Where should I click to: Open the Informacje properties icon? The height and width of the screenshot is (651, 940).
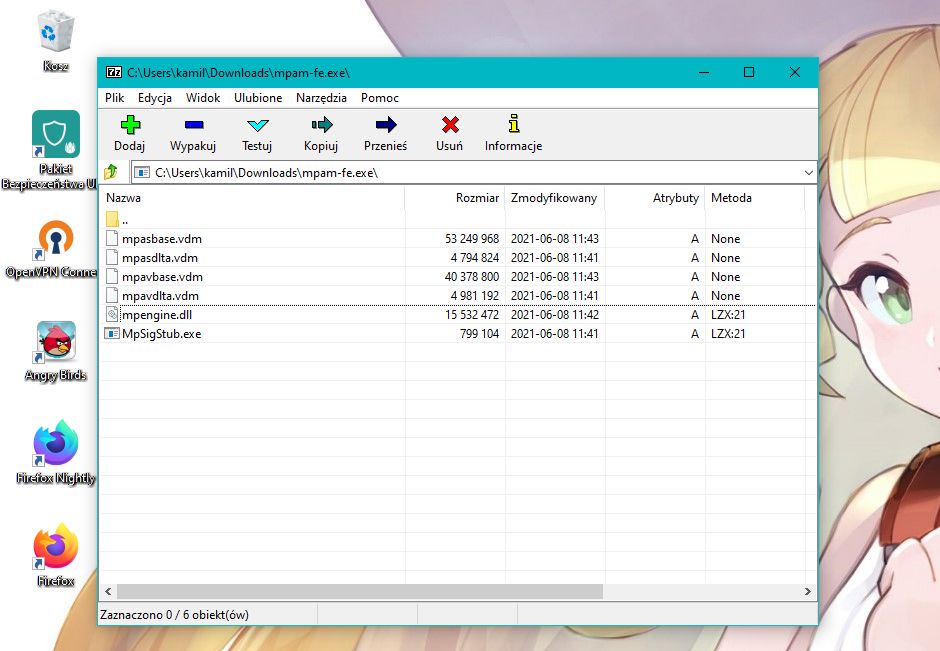(x=513, y=125)
